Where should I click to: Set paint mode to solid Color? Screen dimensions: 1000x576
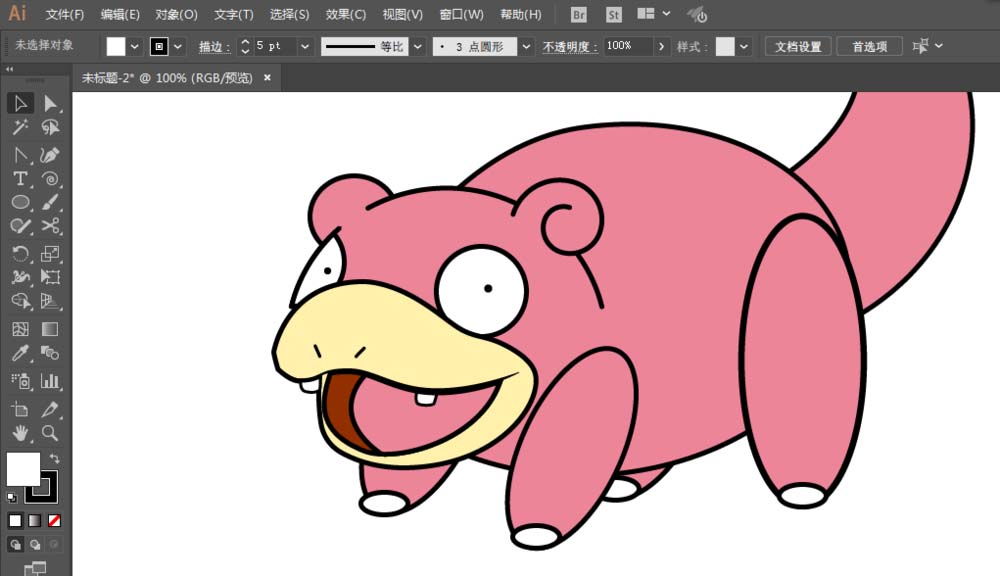click(15, 521)
